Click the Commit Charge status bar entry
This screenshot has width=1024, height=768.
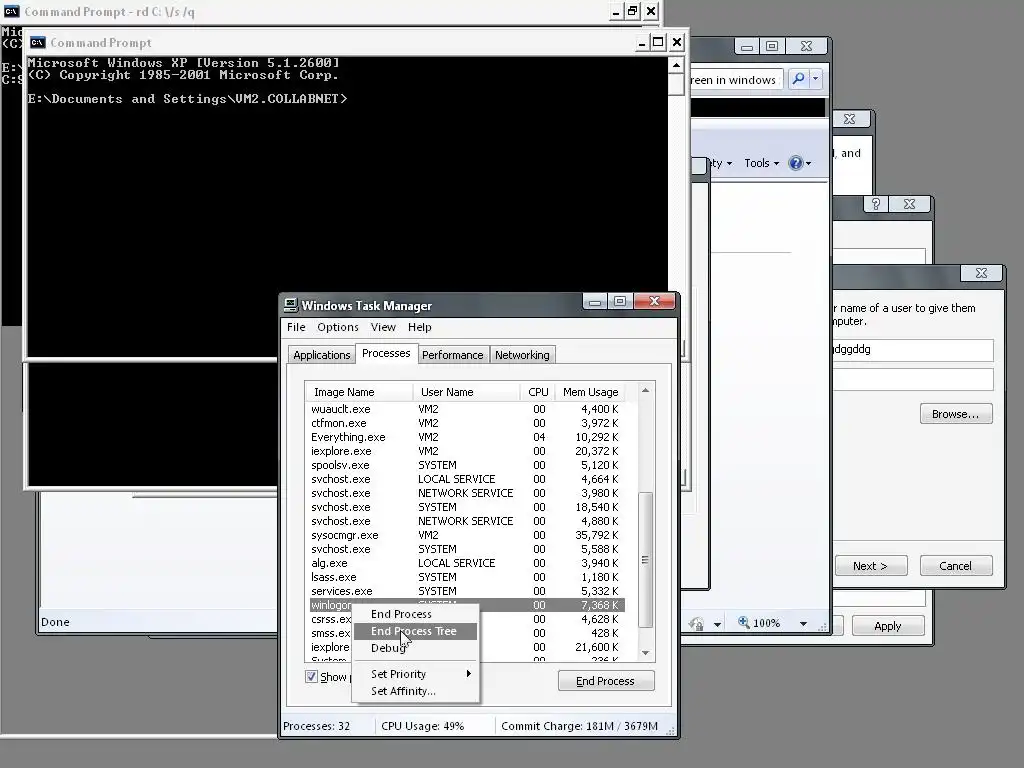pos(579,726)
